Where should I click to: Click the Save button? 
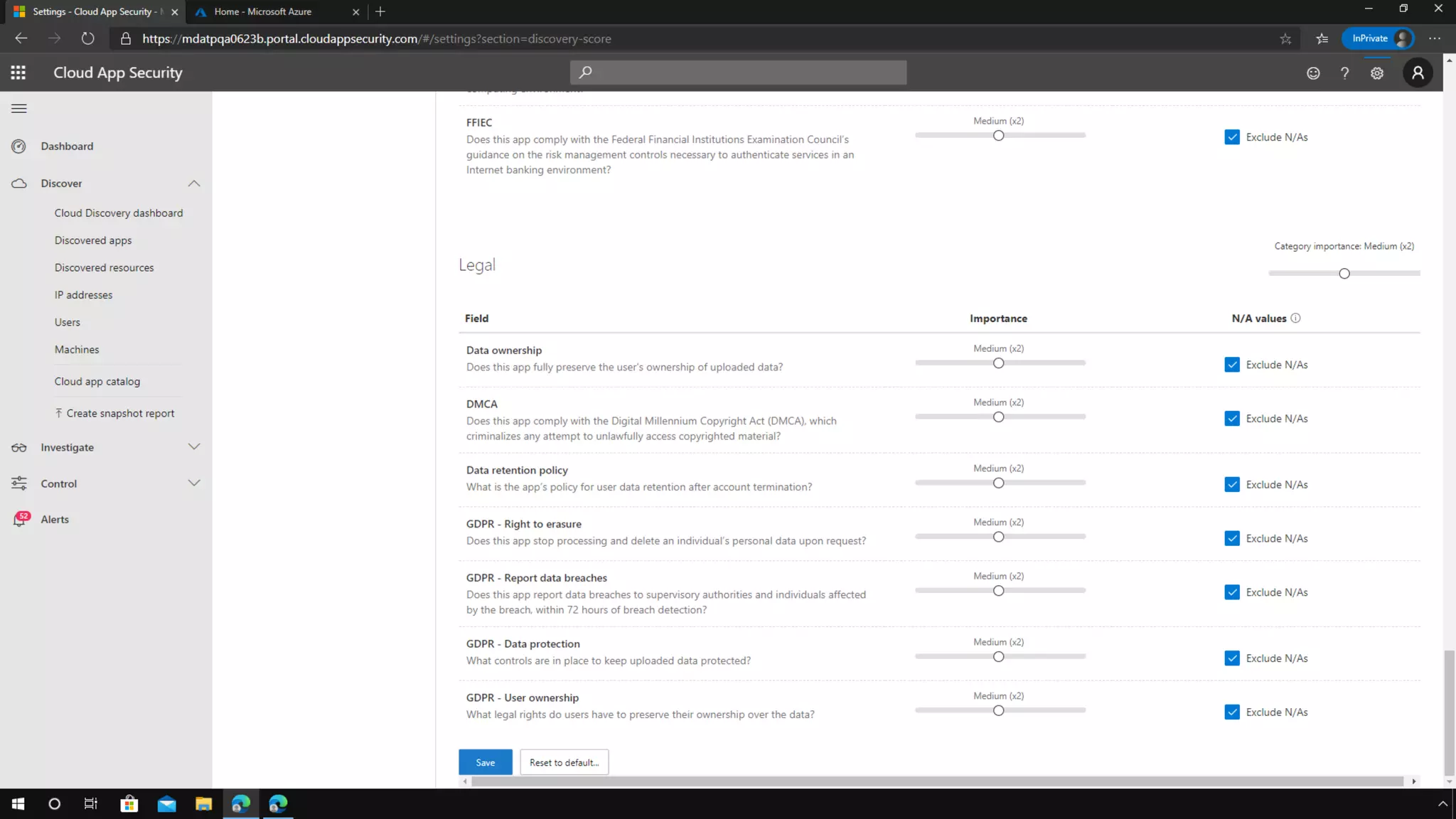485,762
